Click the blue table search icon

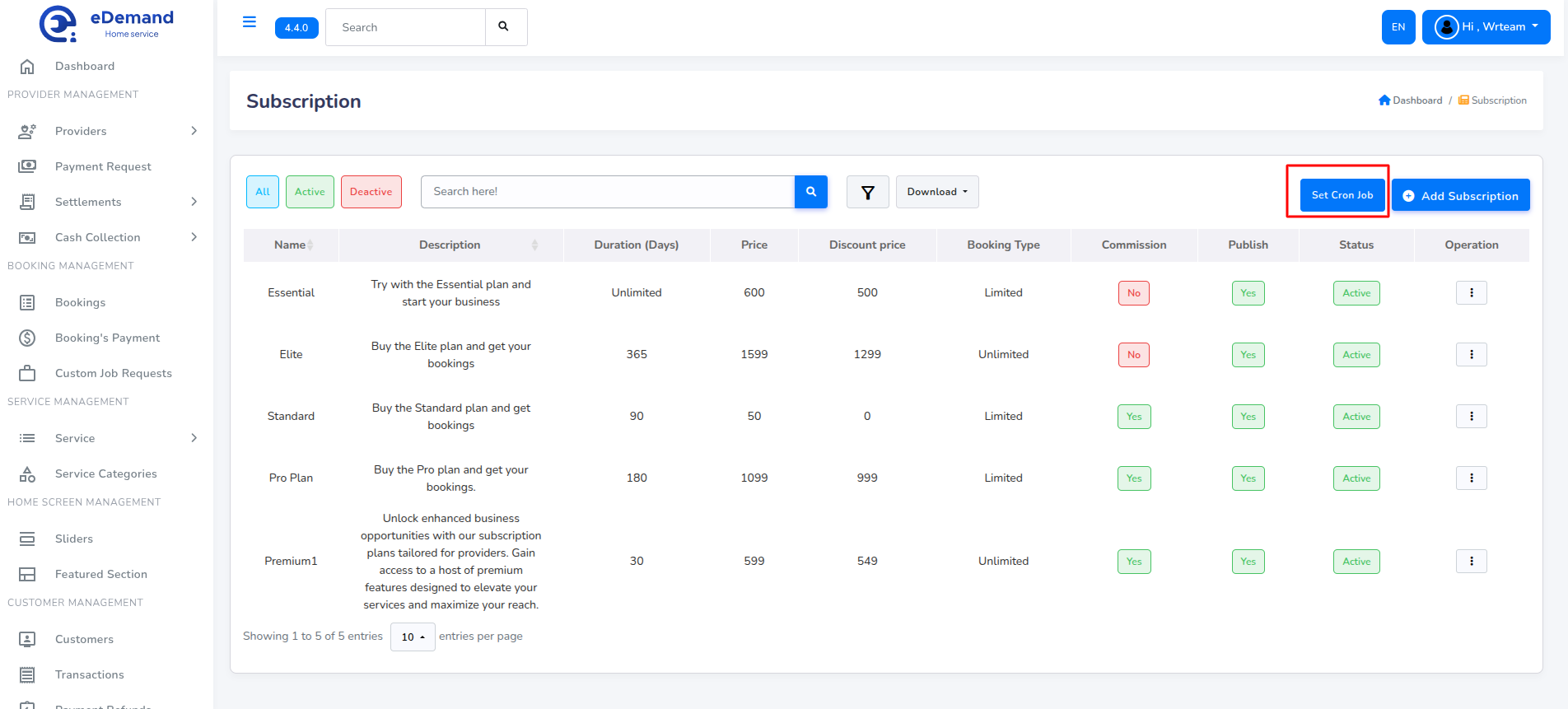[x=811, y=192]
